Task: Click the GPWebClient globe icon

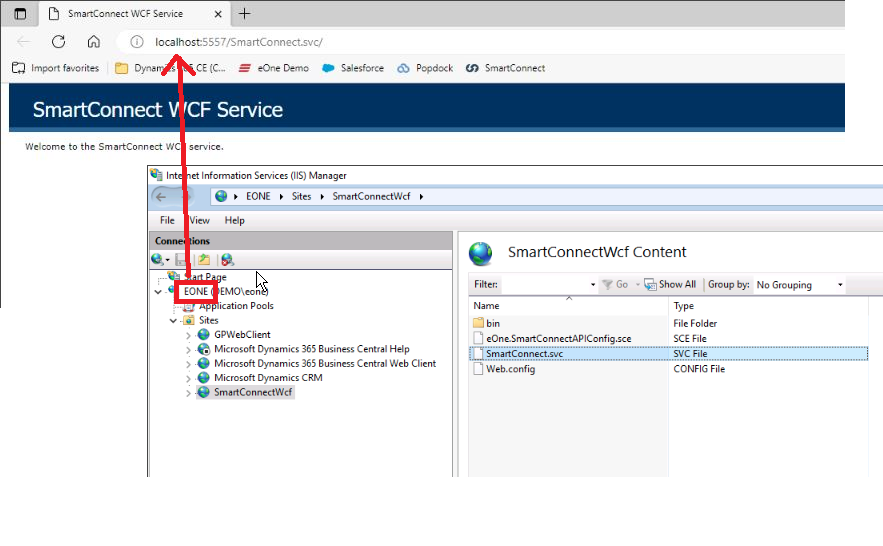Action: click(204, 334)
